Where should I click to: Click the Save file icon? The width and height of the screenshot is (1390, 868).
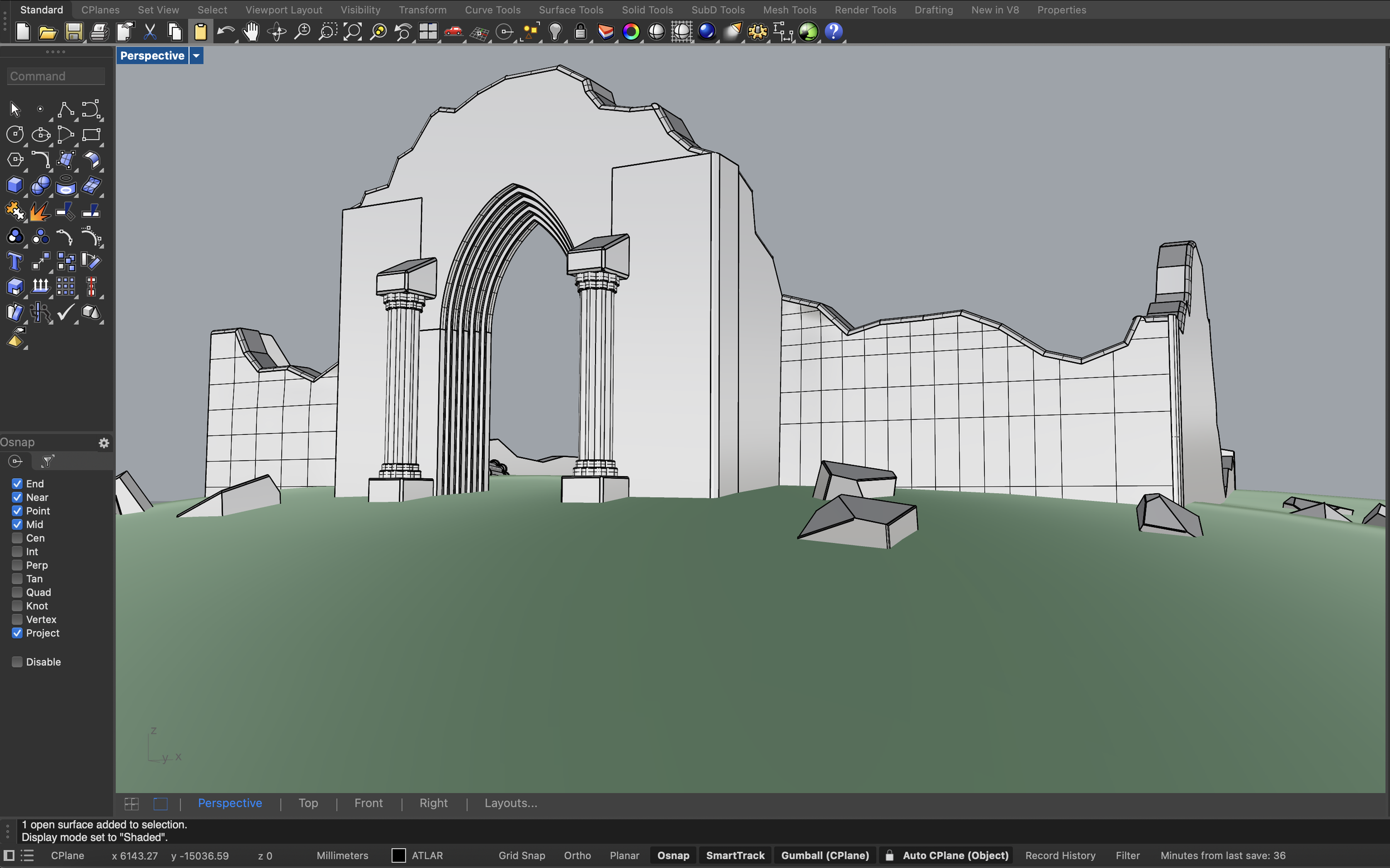point(73,32)
